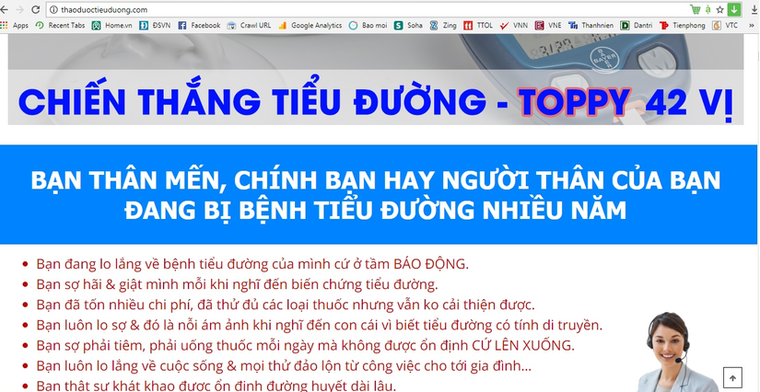Open the Soha bookmark
The image size is (760, 392).
point(408,25)
